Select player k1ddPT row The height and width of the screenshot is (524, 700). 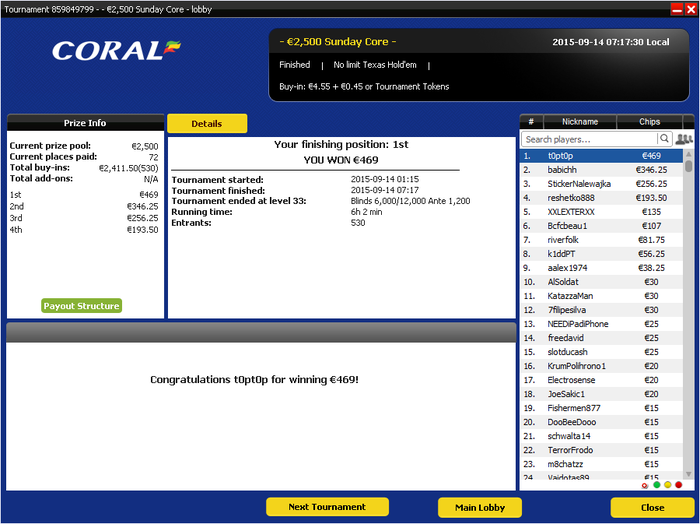coord(601,254)
